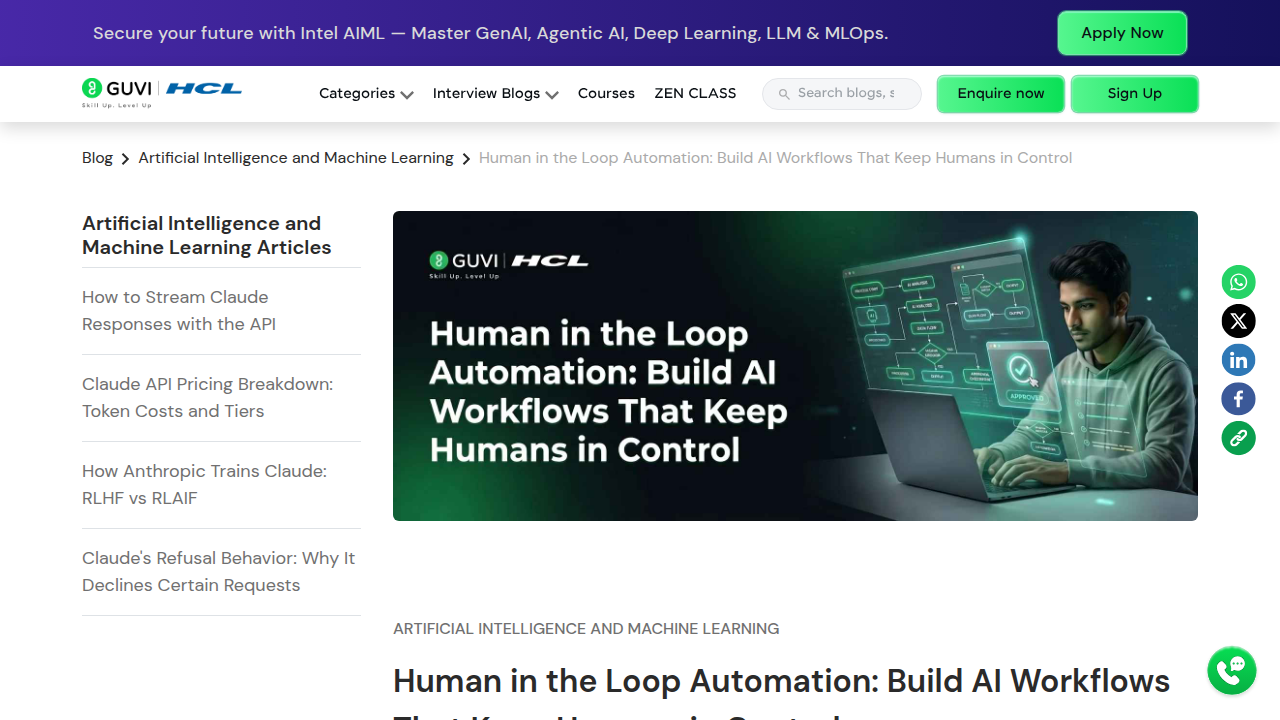This screenshot has width=1280, height=720.
Task: Expand the Interview Blogs dropdown
Action: (x=495, y=93)
